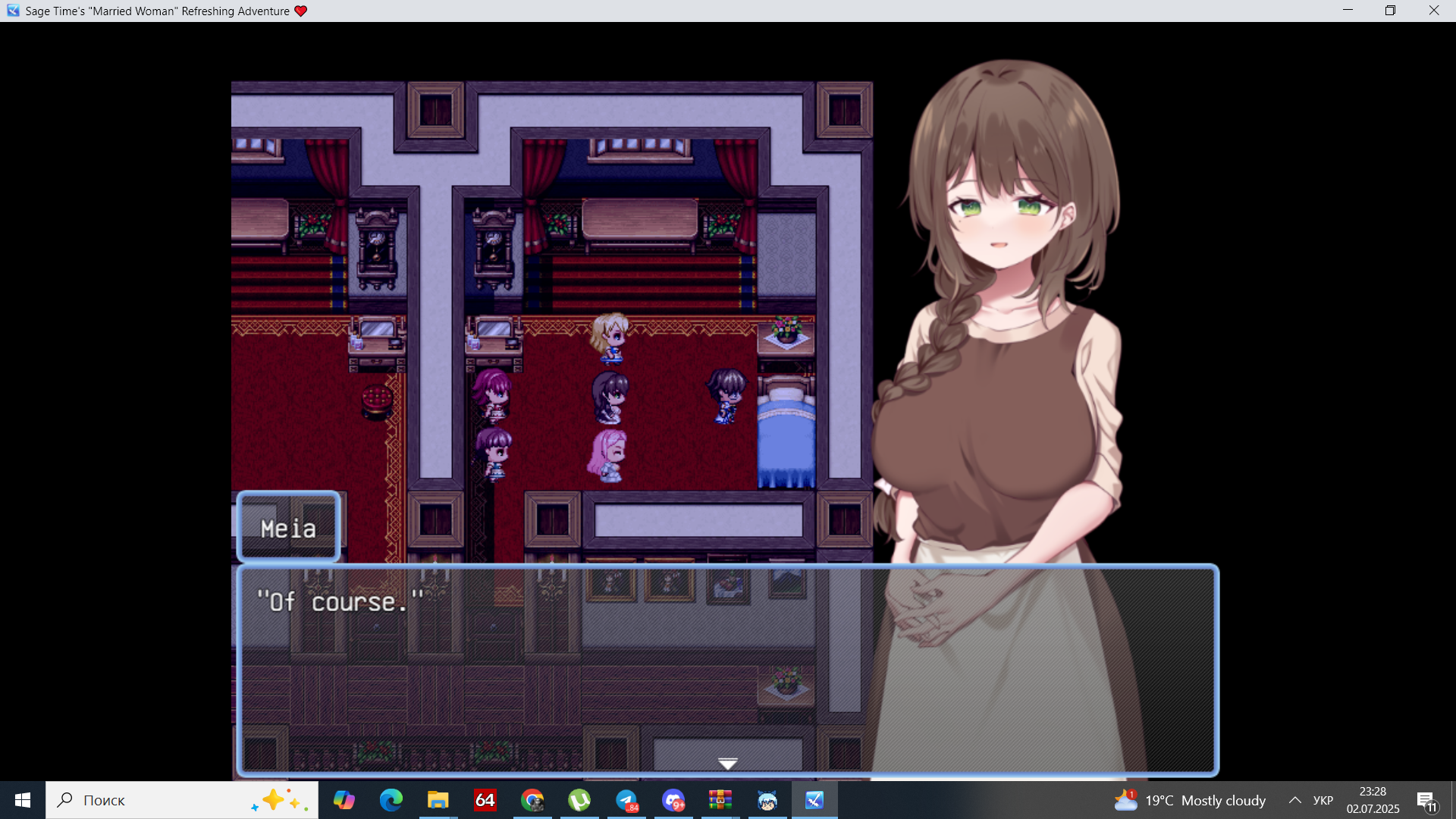Click the pink-haired character sprite

point(608,456)
